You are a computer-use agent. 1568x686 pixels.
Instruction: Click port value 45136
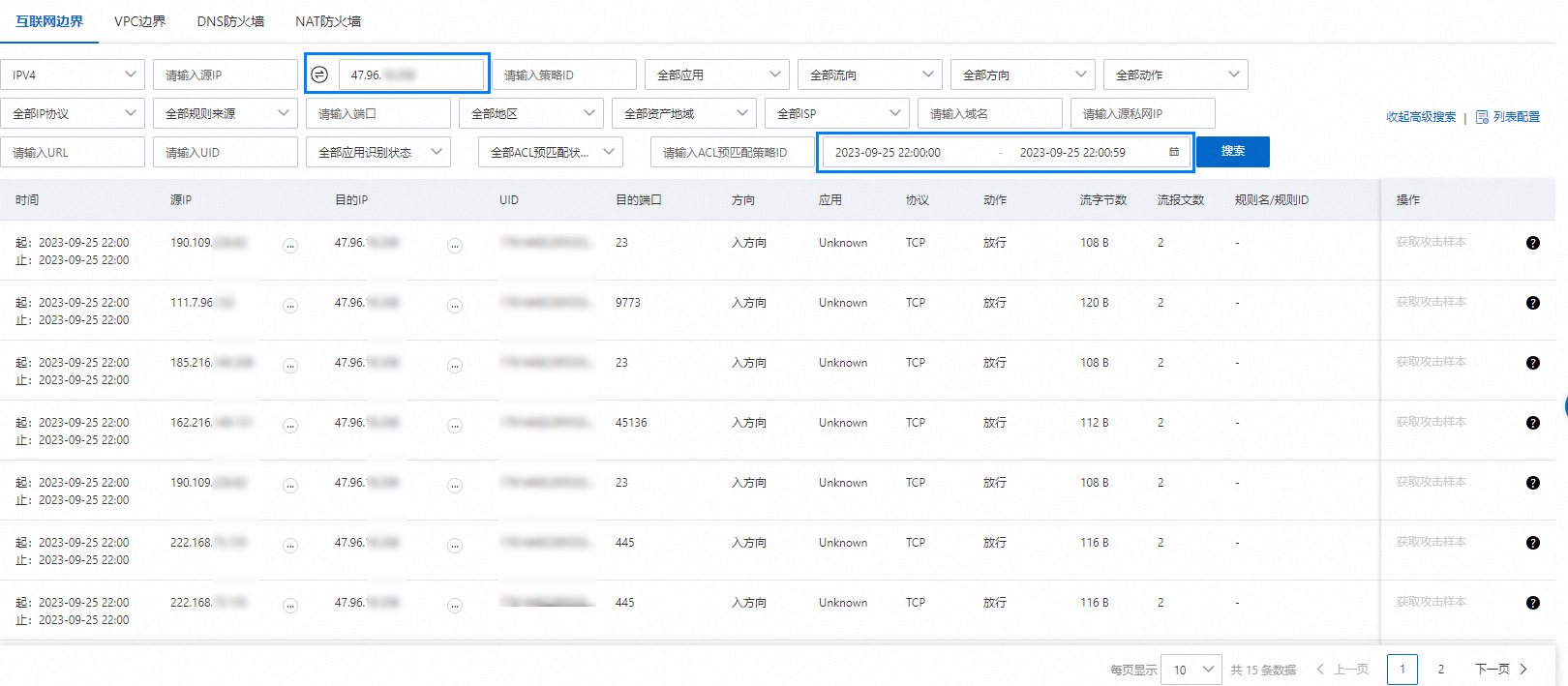pyautogui.click(x=631, y=423)
